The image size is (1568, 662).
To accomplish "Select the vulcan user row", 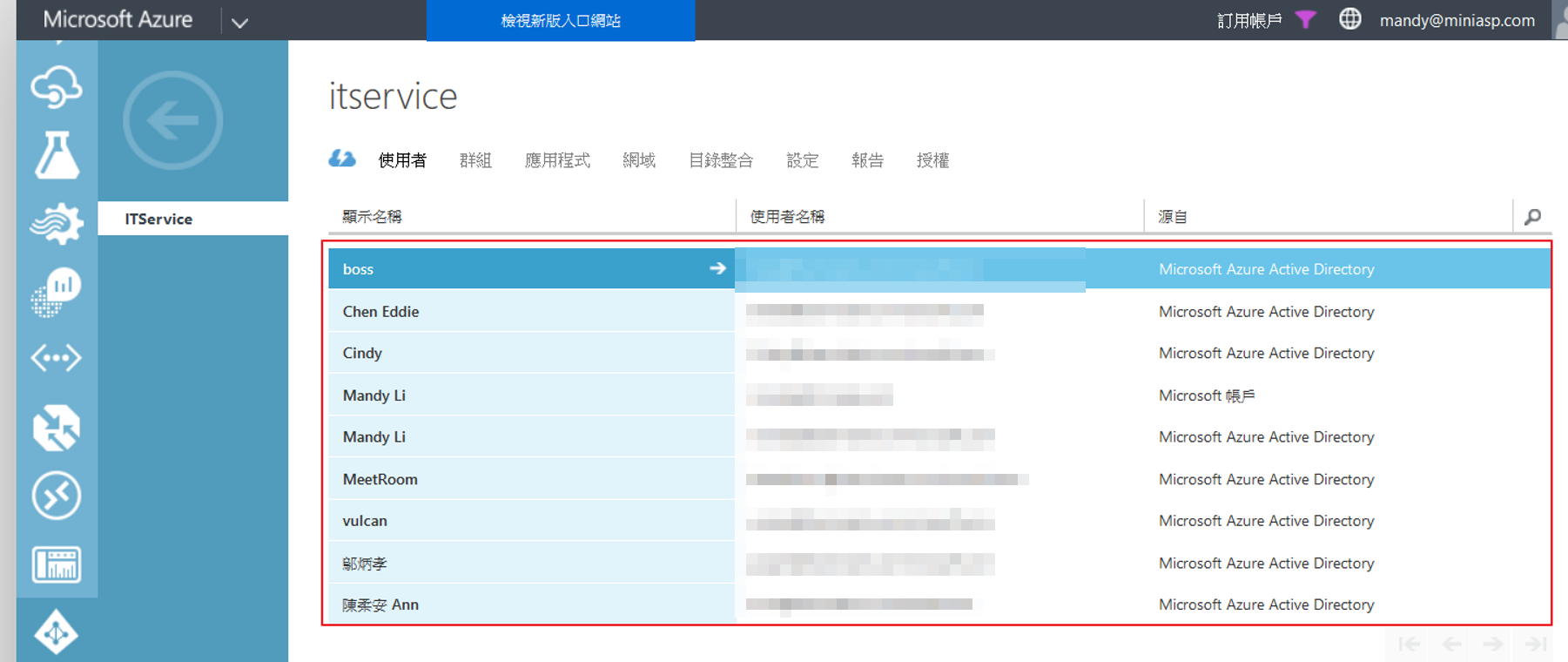I will [939, 521].
